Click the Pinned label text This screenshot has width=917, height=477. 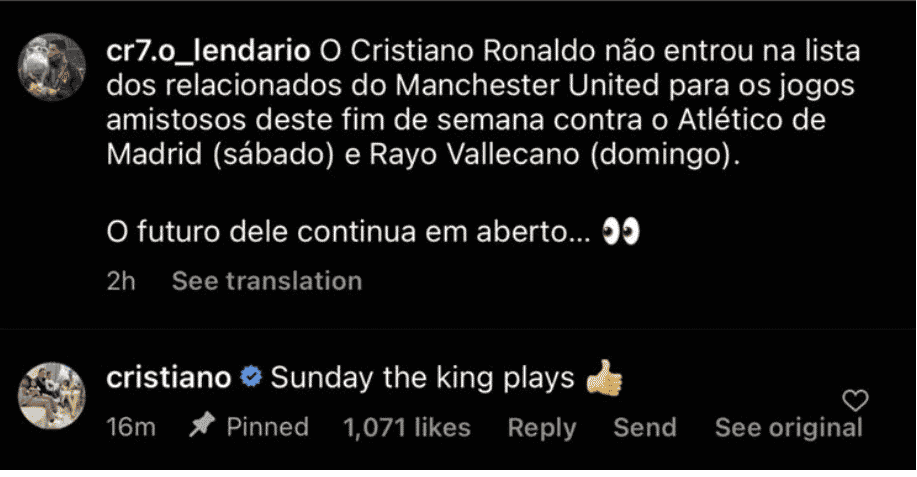click(x=267, y=428)
